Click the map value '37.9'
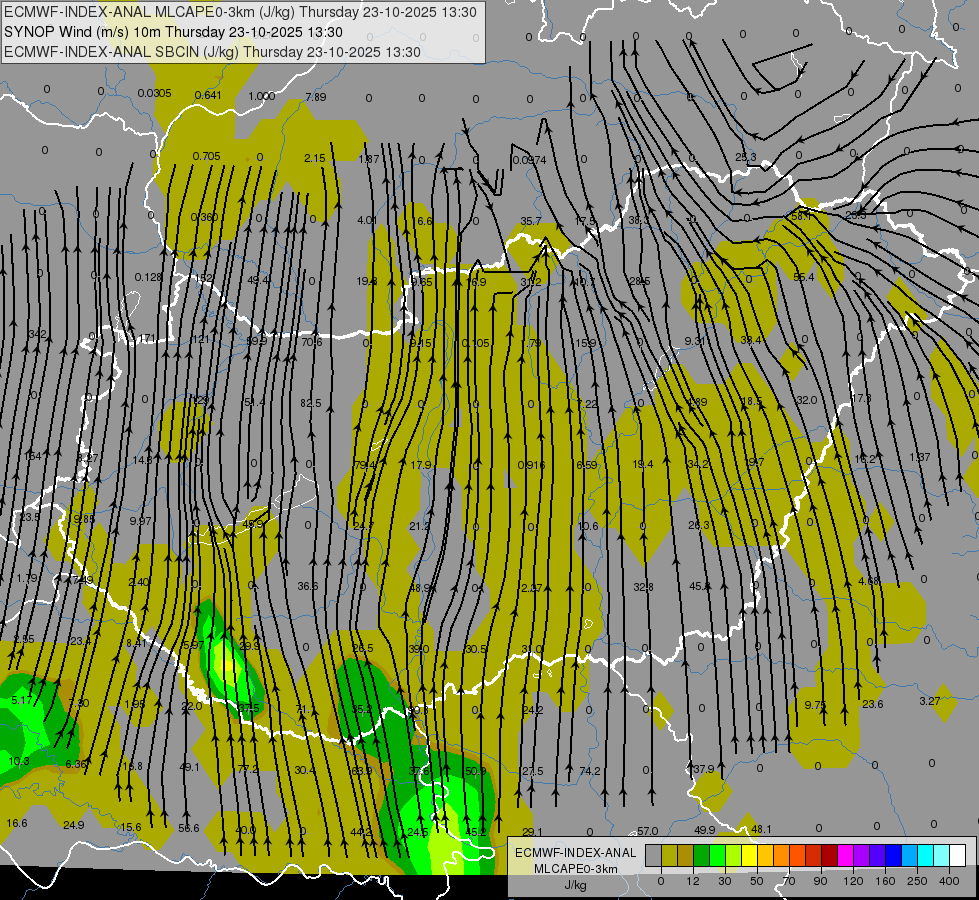This screenshot has width=979, height=900. click(x=704, y=769)
